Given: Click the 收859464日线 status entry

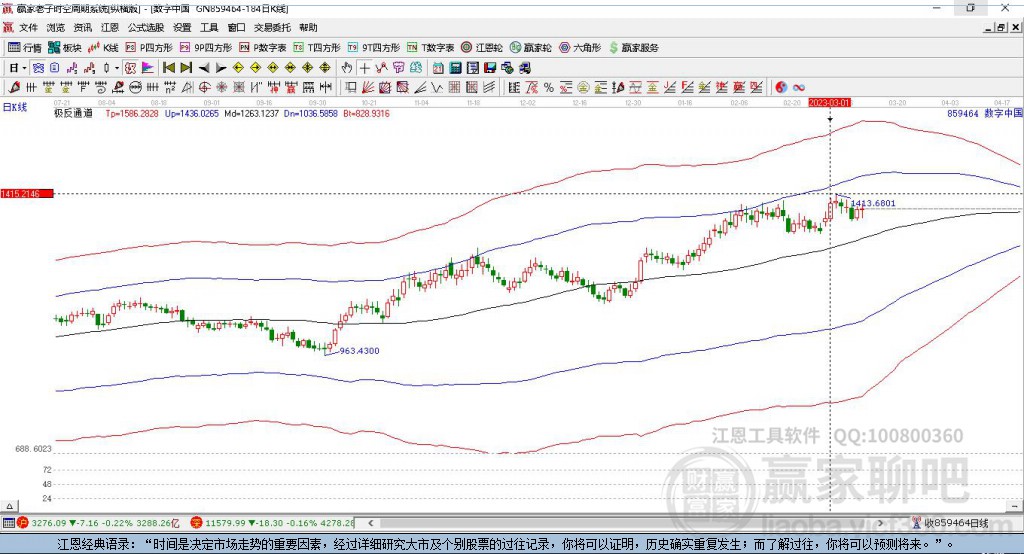Looking at the screenshot, I should point(950,523).
